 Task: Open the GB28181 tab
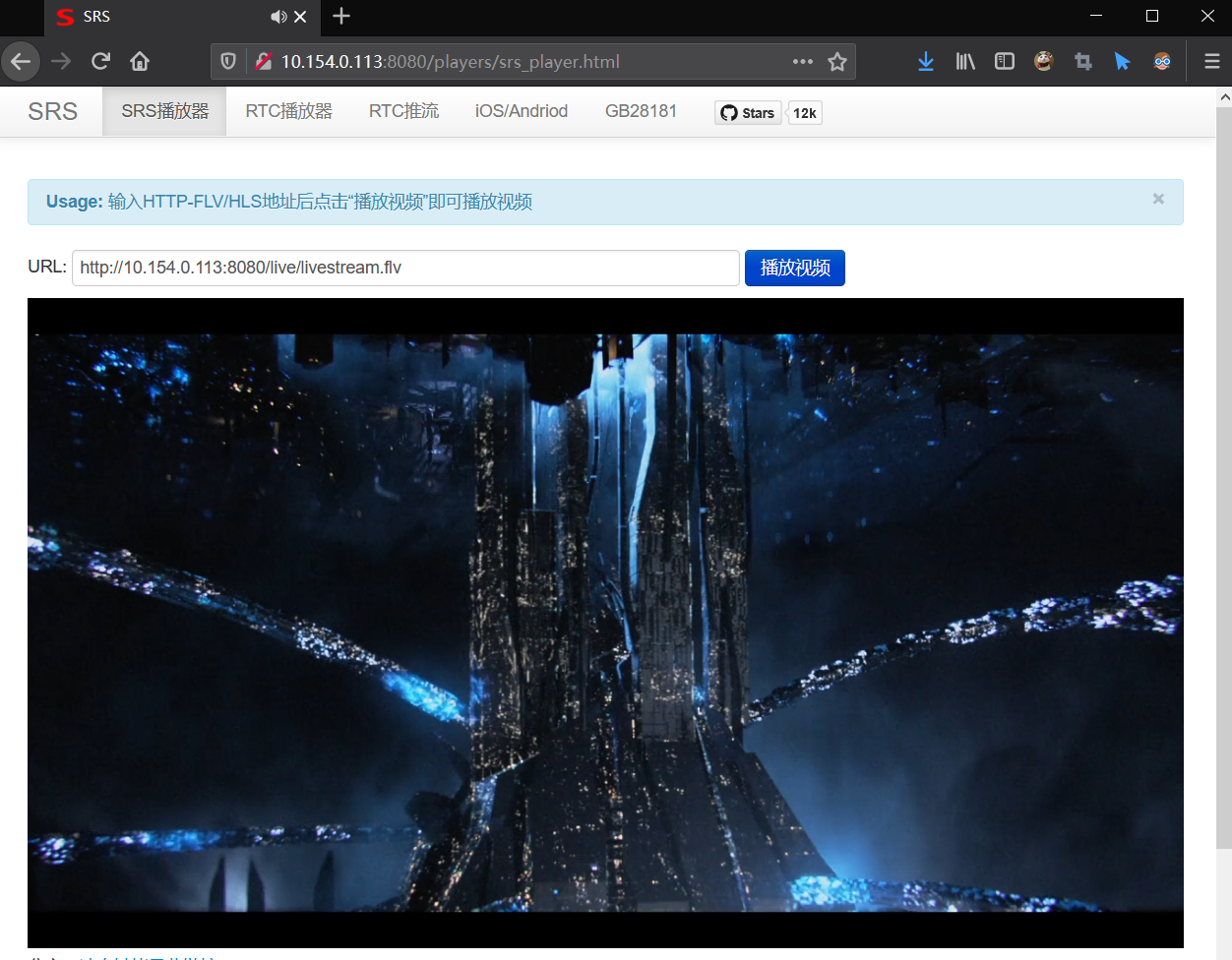pyautogui.click(x=641, y=111)
